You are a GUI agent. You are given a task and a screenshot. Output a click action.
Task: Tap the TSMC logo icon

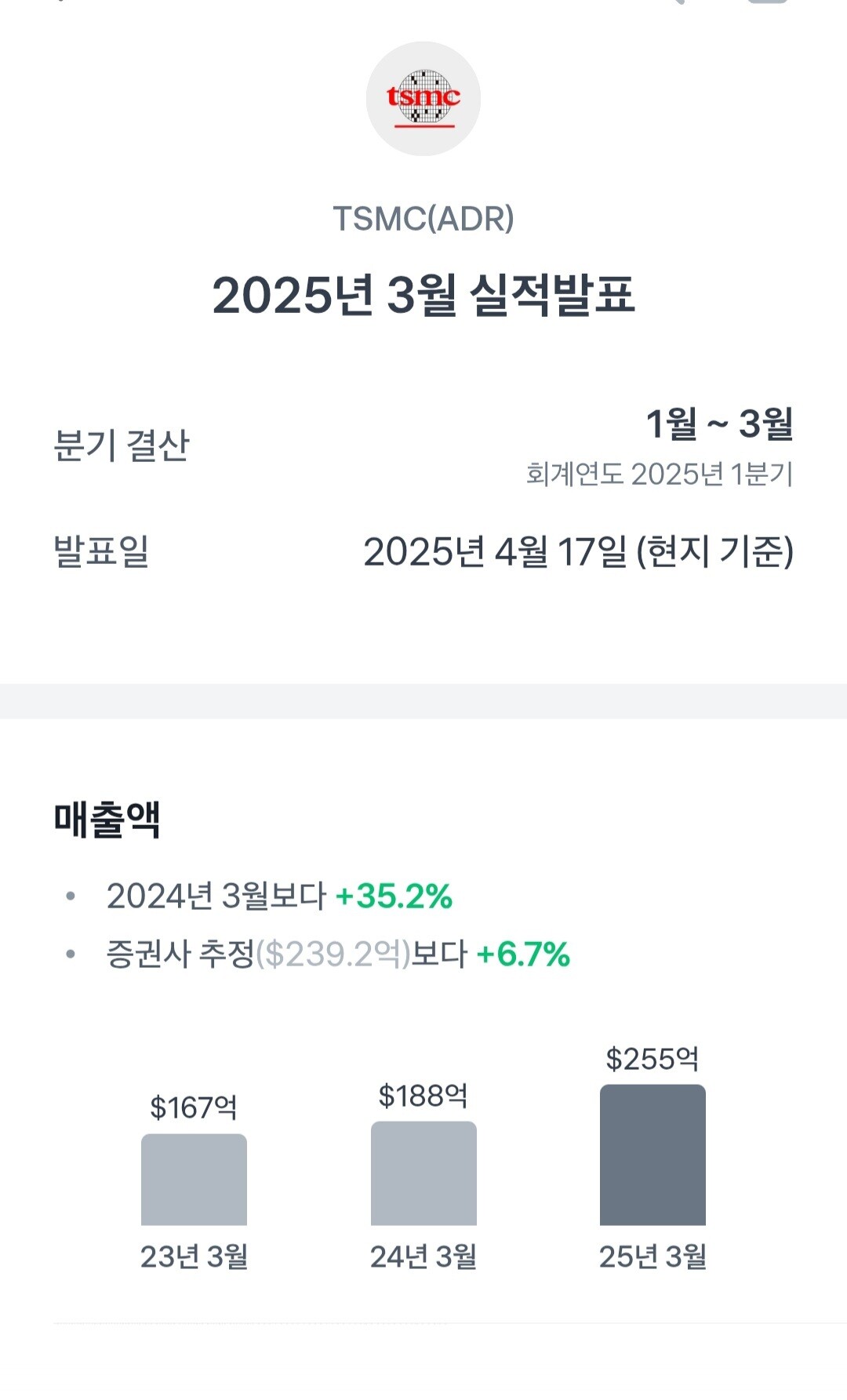(423, 99)
